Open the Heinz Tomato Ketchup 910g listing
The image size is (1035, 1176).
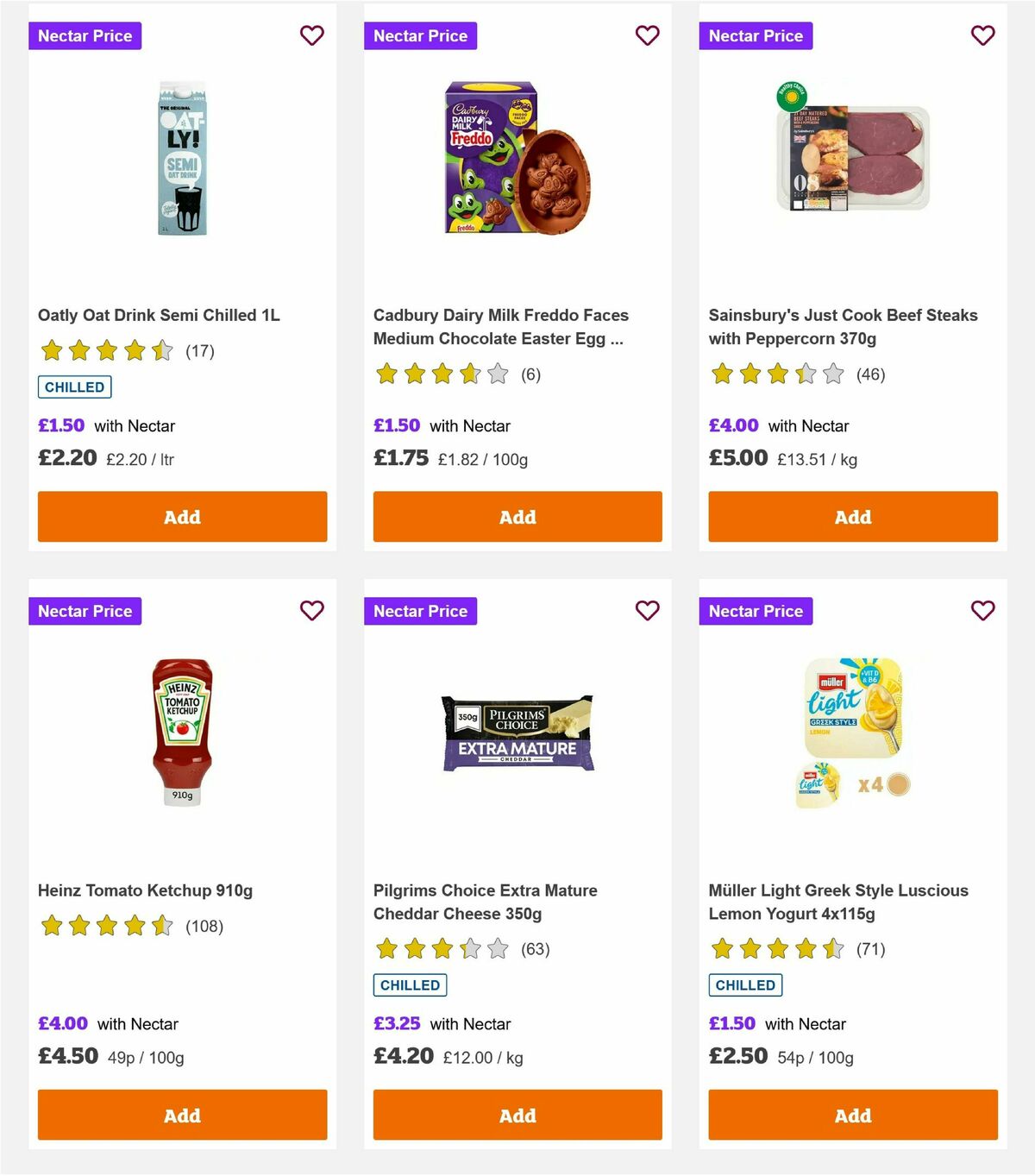point(145,890)
